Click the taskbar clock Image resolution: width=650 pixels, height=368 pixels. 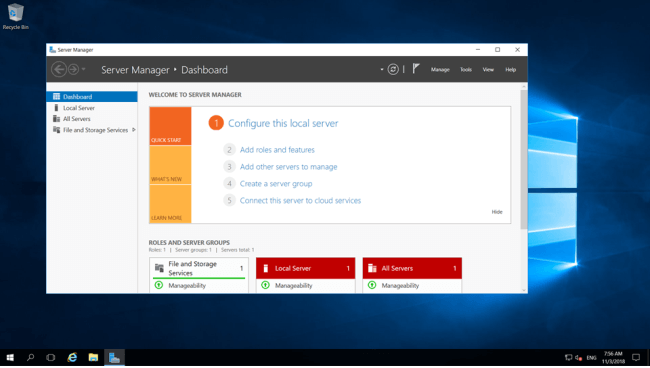pyautogui.click(x=613, y=357)
